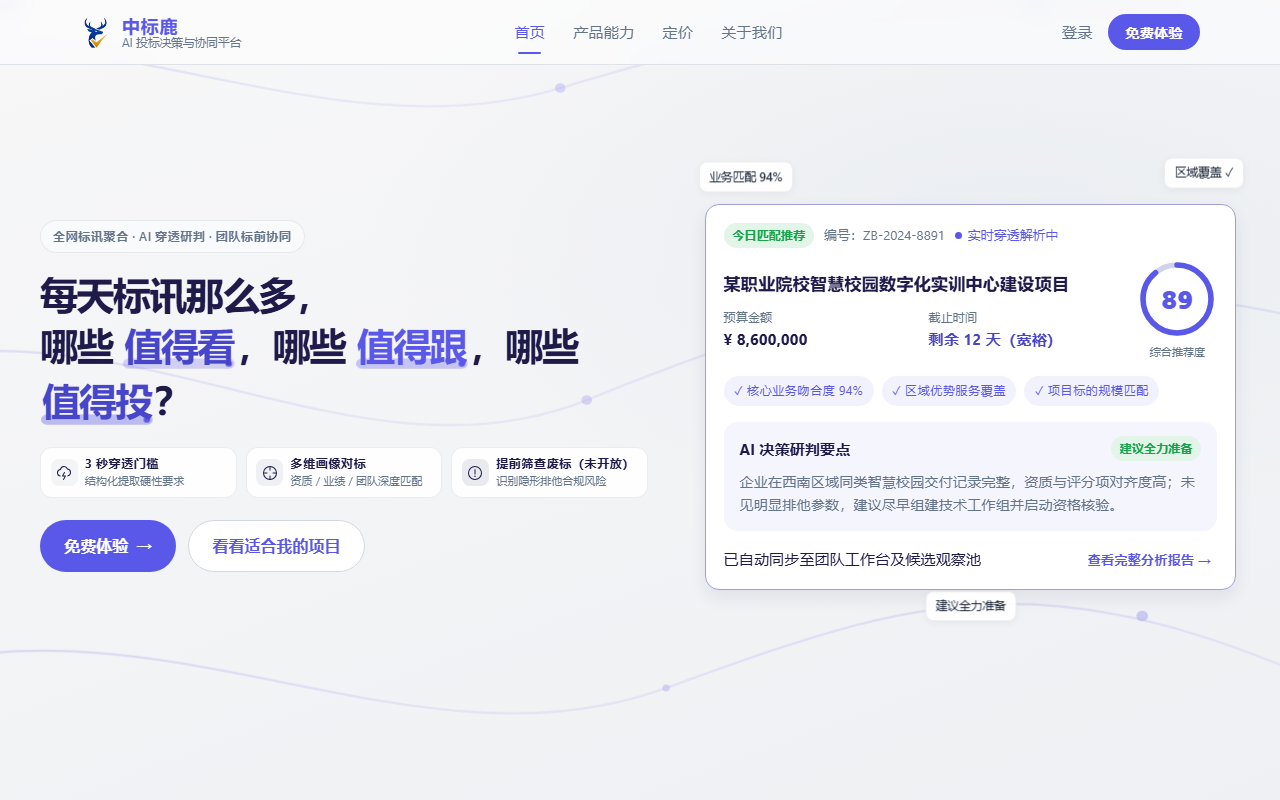The width and height of the screenshot is (1280, 800).
Task: Click the header 免费体验 button
Action: click(x=1154, y=32)
